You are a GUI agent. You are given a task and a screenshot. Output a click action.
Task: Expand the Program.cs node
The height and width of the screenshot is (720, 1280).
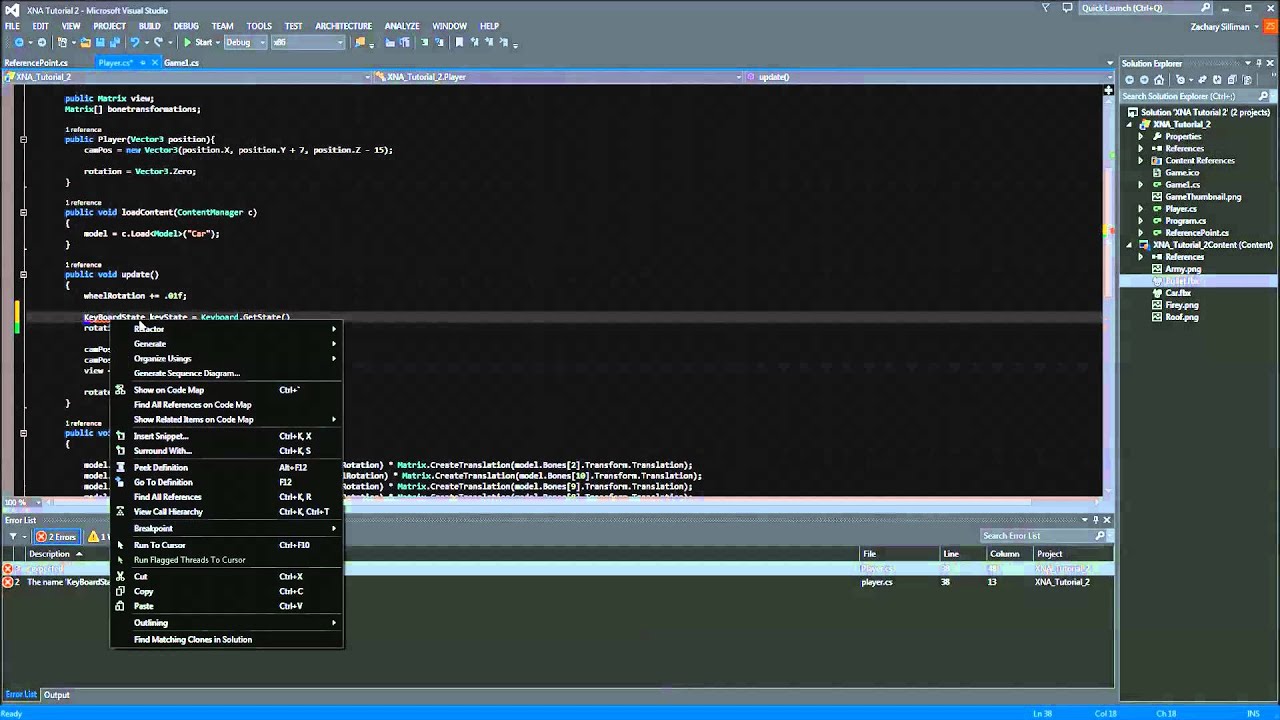click(x=1141, y=221)
